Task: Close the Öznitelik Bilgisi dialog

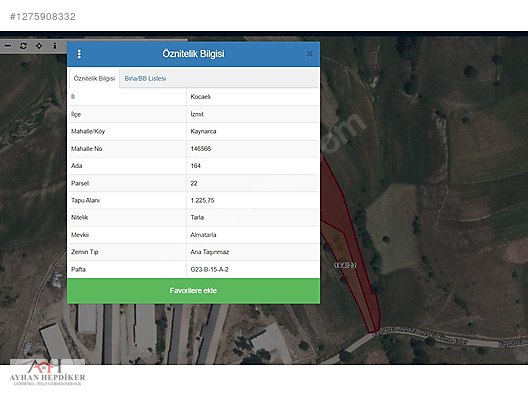Action: [309, 54]
